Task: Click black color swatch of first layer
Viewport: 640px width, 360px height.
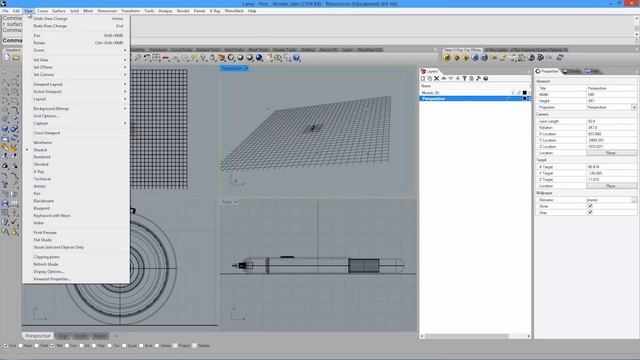Action: click(525, 93)
